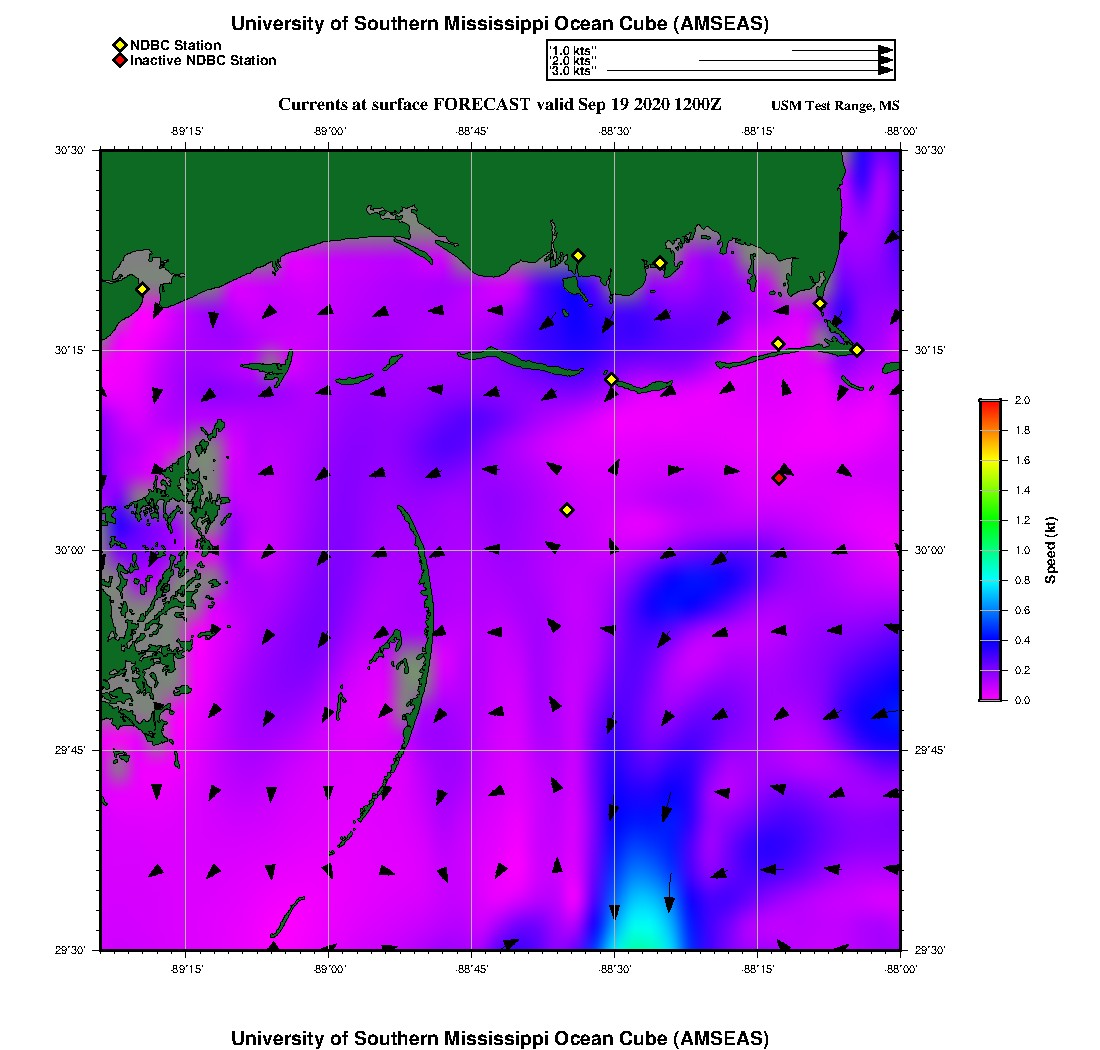Click the red inactive station marker on the map
Viewport: 1100px width, 1050px height.
(x=778, y=478)
